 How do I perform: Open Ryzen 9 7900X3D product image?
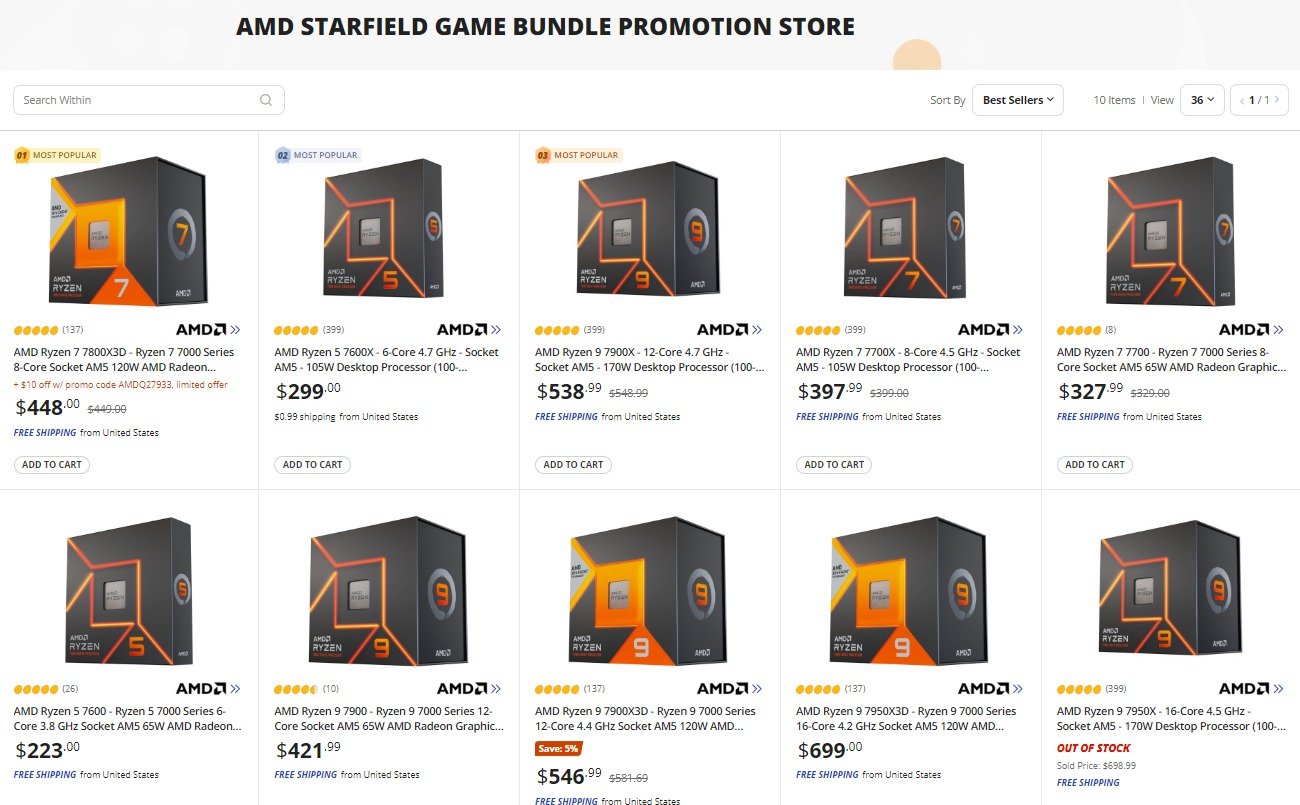coord(648,592)
